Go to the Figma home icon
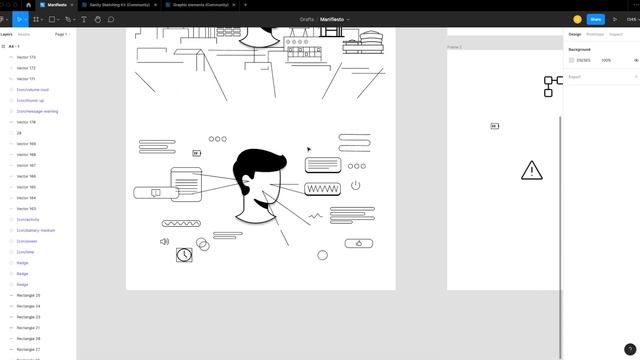This screenshot has height=360, width=640. pos(28,5)
